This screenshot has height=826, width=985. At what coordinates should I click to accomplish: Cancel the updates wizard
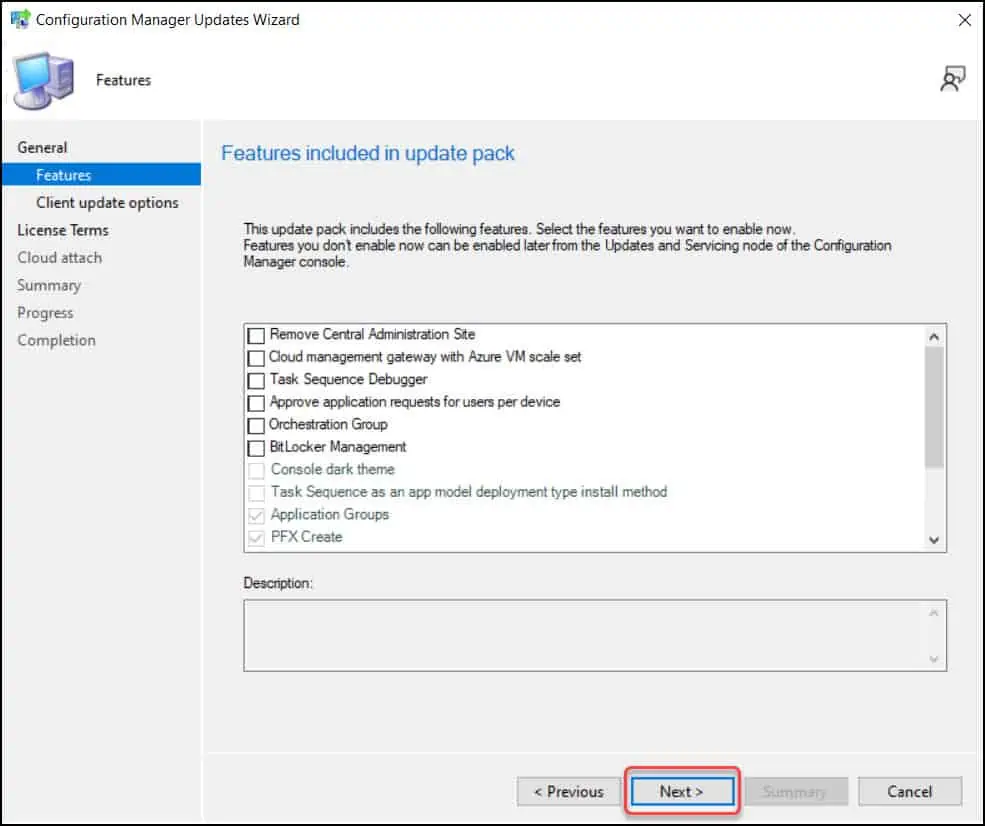pos(910,791)
